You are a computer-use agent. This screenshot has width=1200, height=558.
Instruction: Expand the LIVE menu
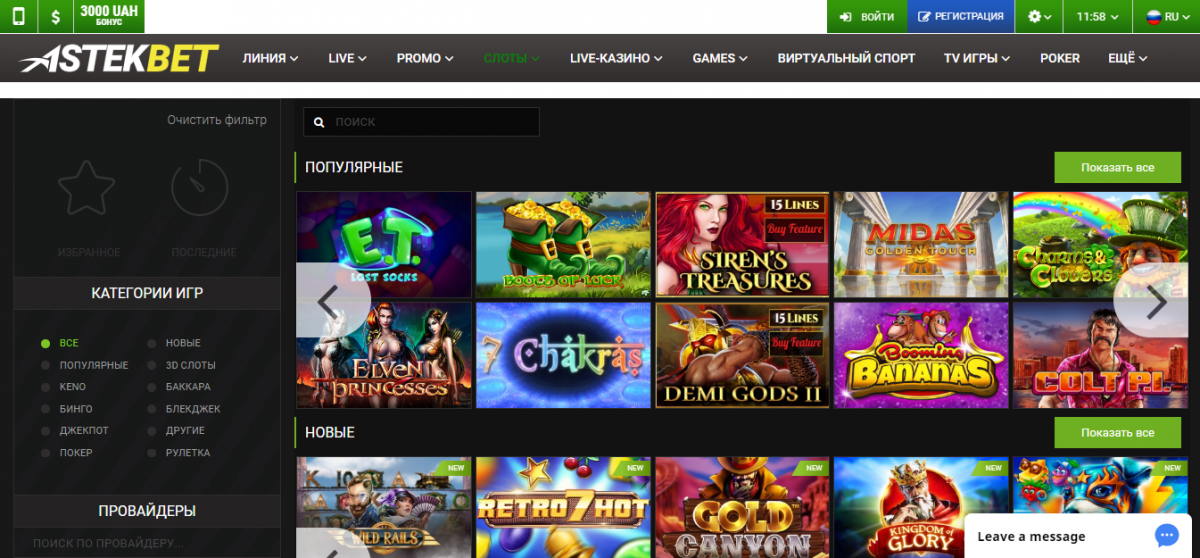(x=347, y=58)
